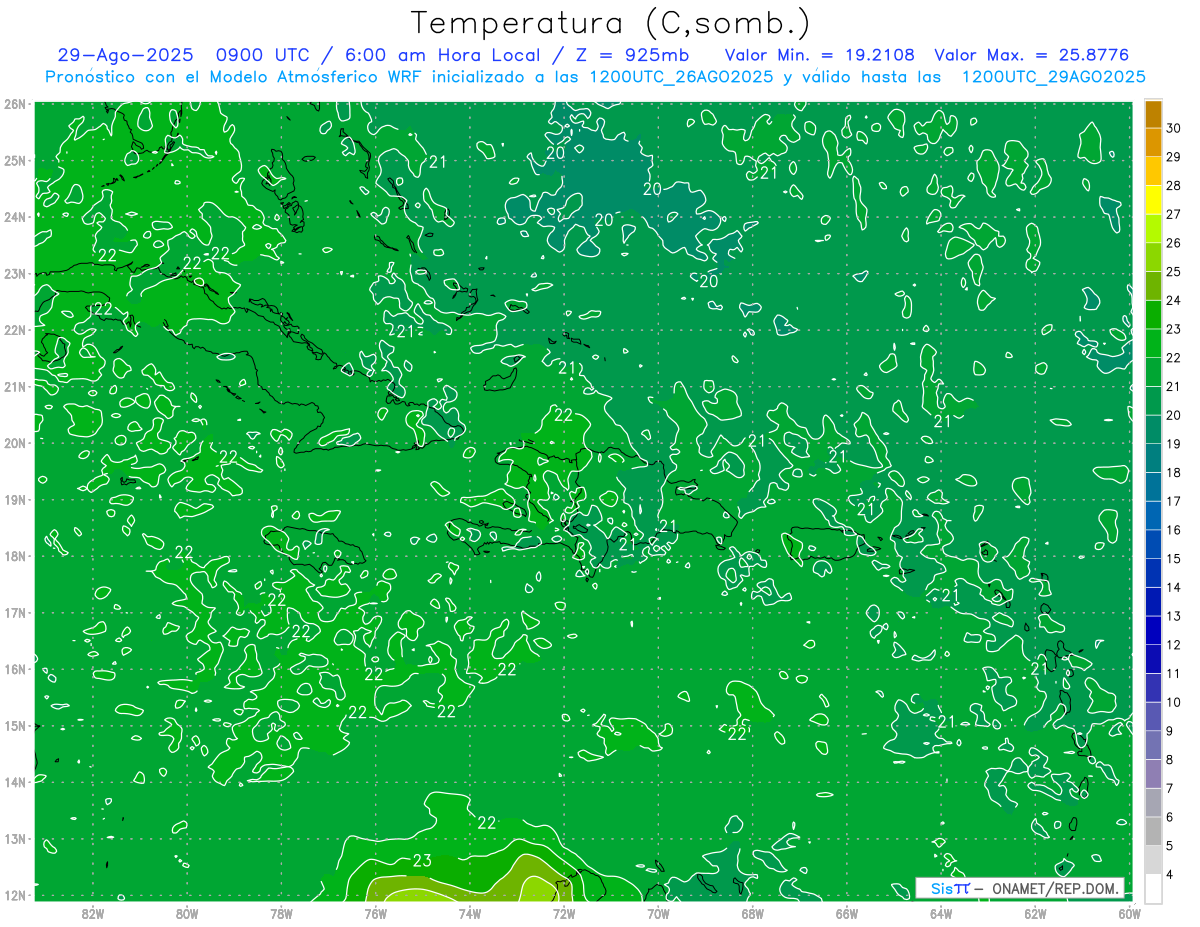Click the "12N" latitude label

15,895
